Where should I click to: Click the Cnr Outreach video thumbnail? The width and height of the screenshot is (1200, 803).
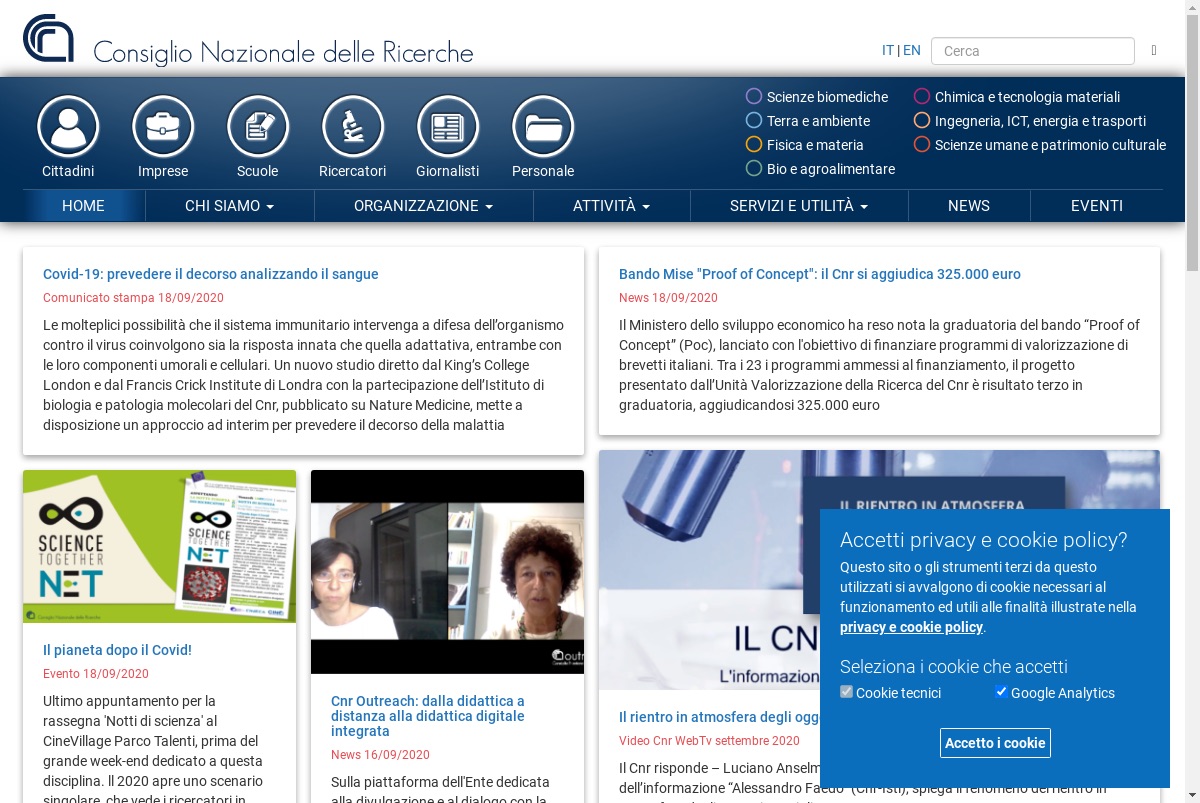tap(447, 572)
